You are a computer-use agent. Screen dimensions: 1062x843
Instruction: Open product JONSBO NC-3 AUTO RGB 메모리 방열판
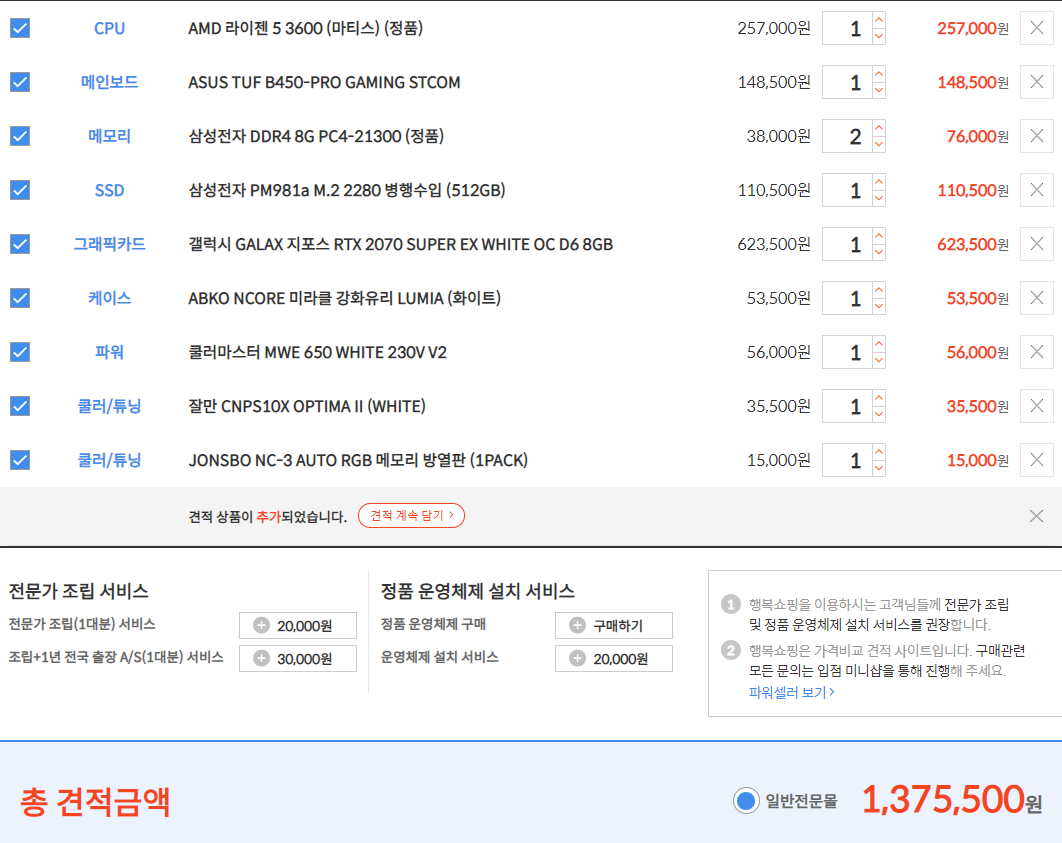(358, 460)
